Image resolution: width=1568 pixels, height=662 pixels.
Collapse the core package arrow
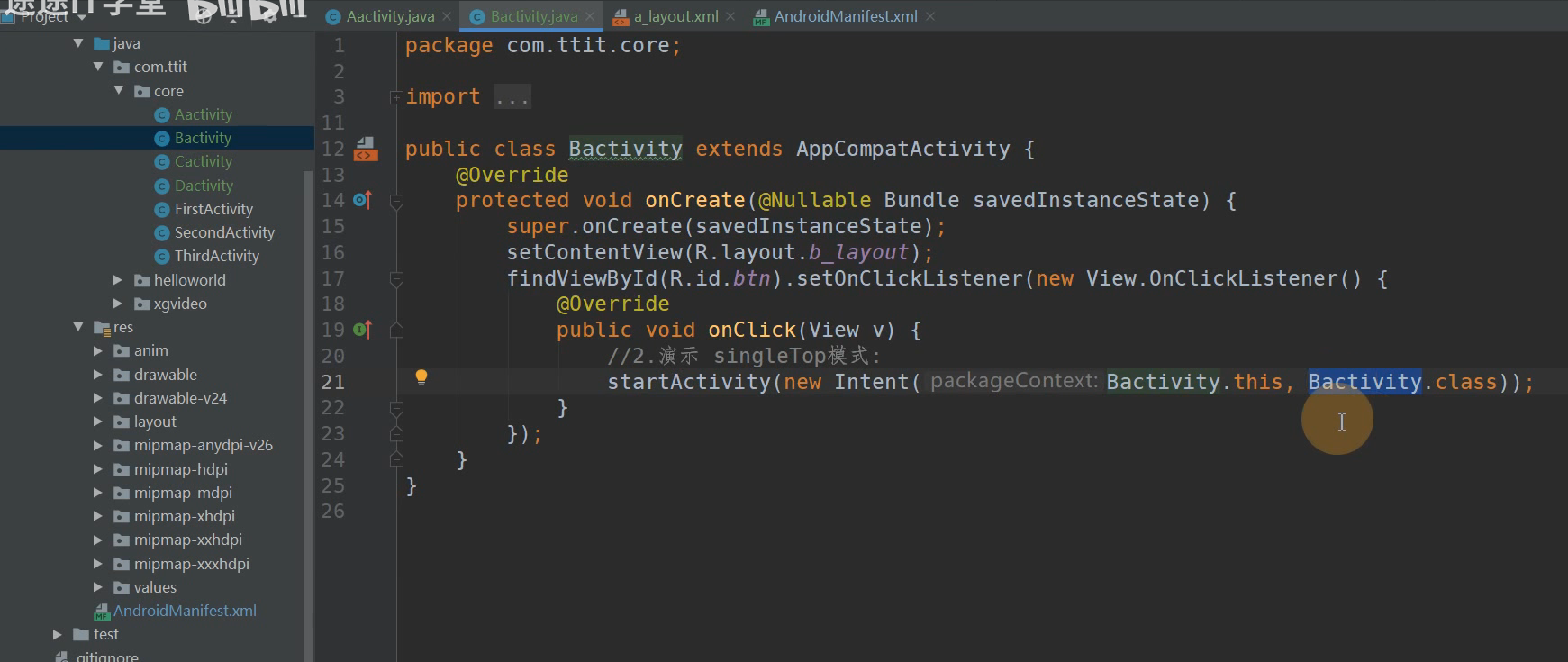pyautogui.click(x=118, y=90)
